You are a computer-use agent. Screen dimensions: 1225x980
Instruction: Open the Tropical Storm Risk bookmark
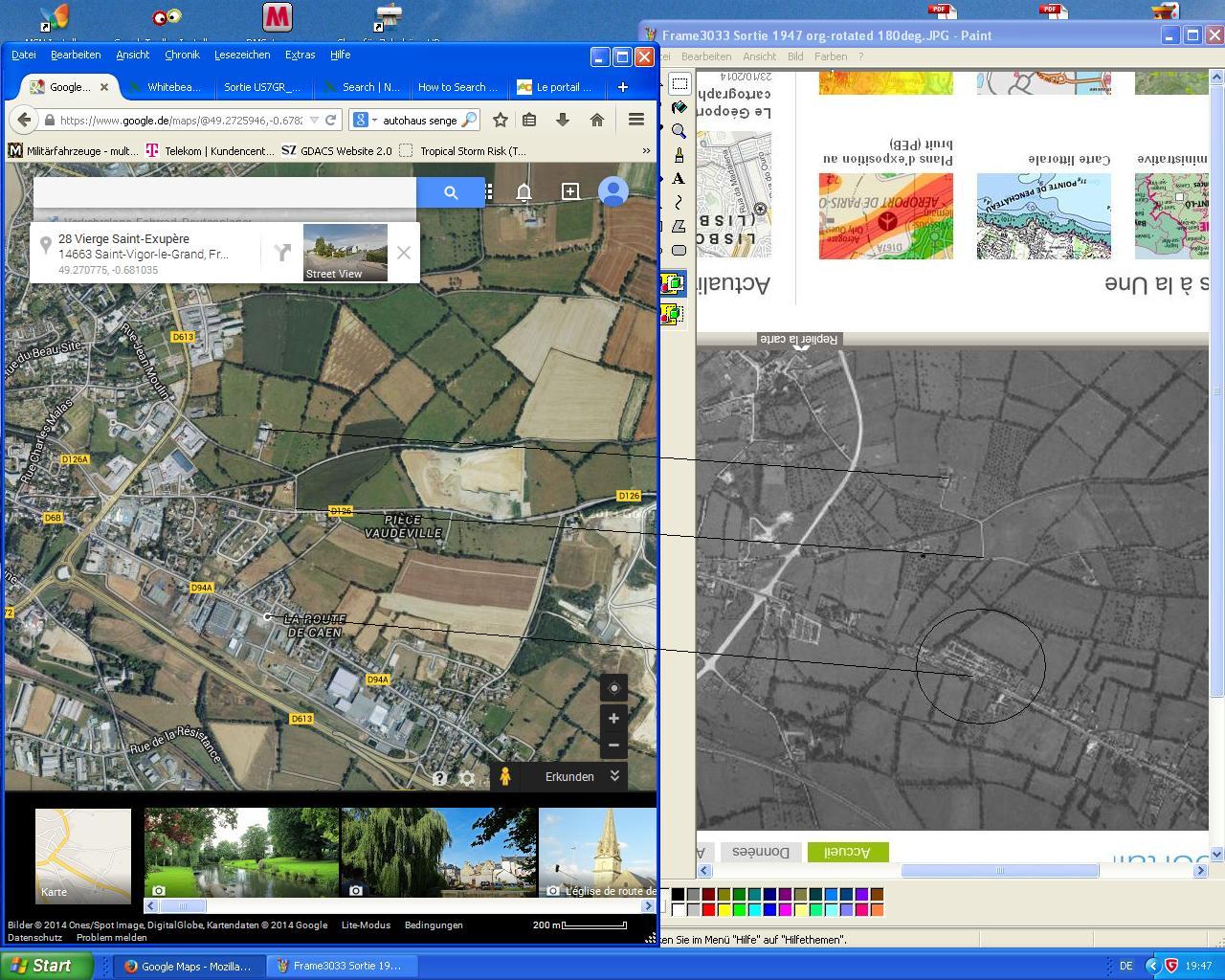[463, 150]
